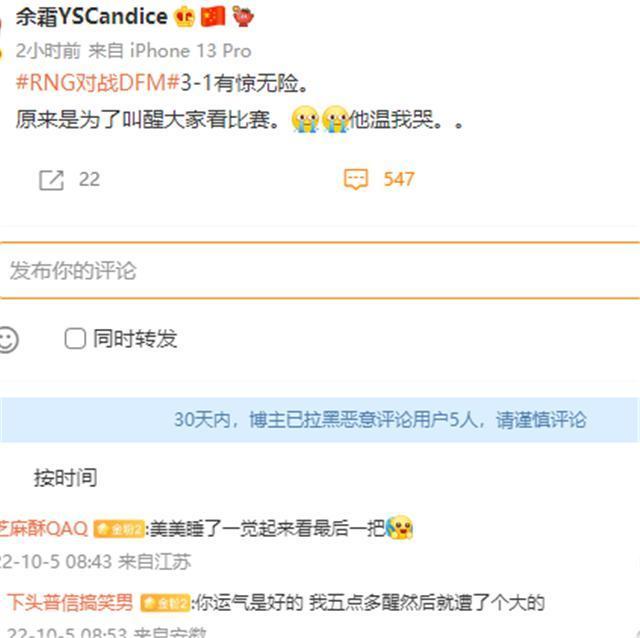Screen dimensions: 640x638
Task: Click first crying emoji in post
Action: 305,119
